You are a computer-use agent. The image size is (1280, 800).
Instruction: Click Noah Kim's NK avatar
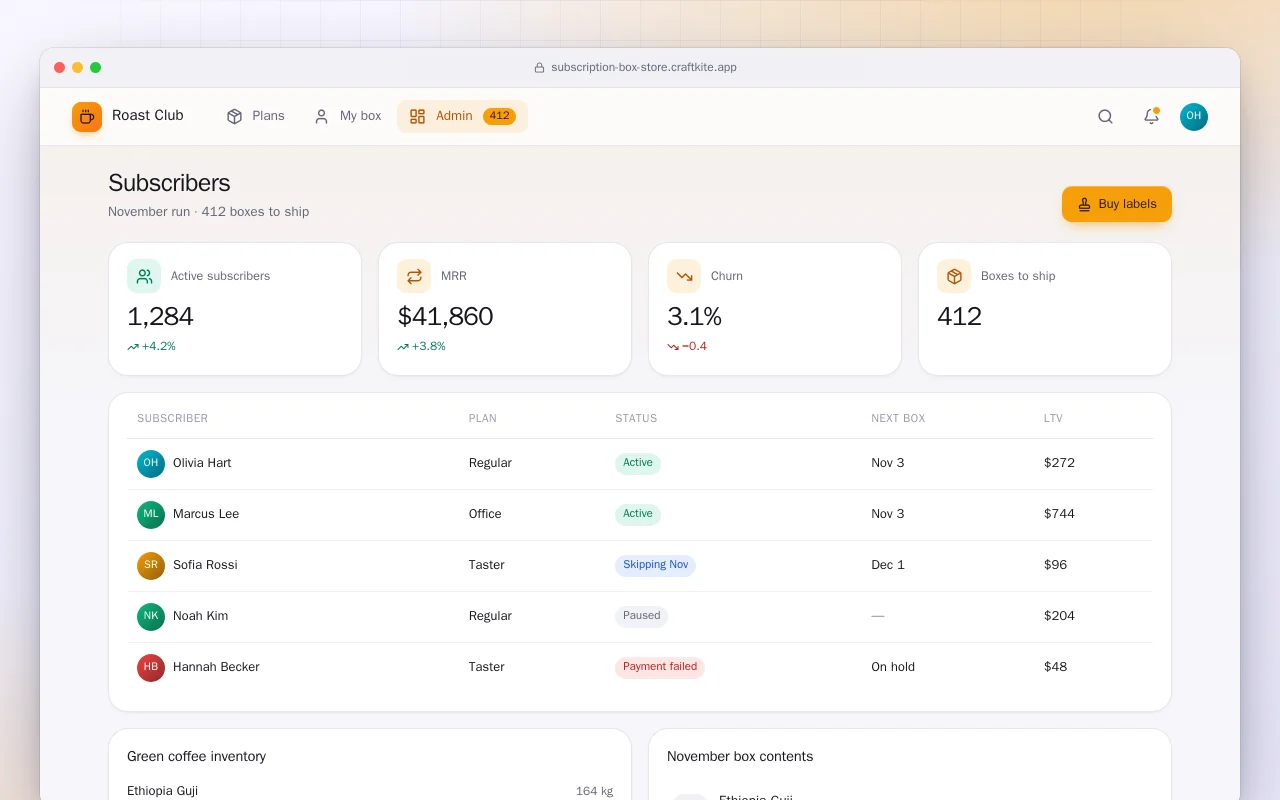(151, 617)
